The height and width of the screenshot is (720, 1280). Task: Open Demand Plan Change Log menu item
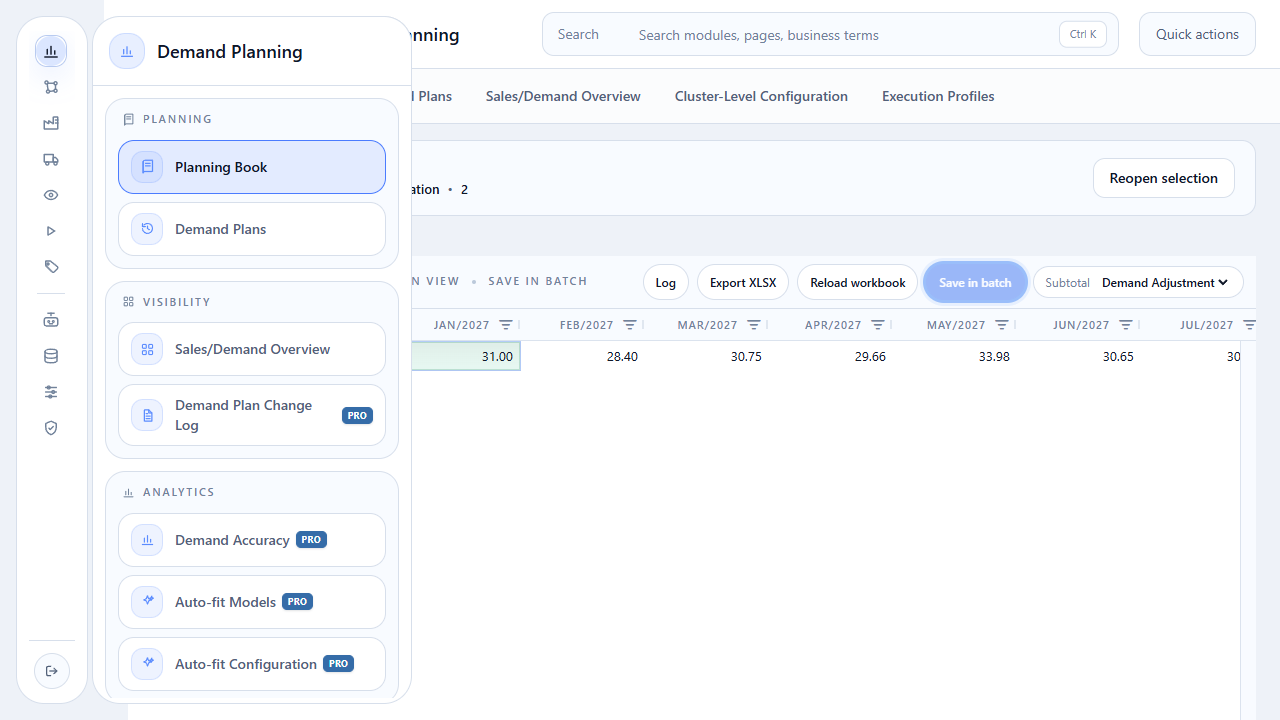[x=252, y=415]
